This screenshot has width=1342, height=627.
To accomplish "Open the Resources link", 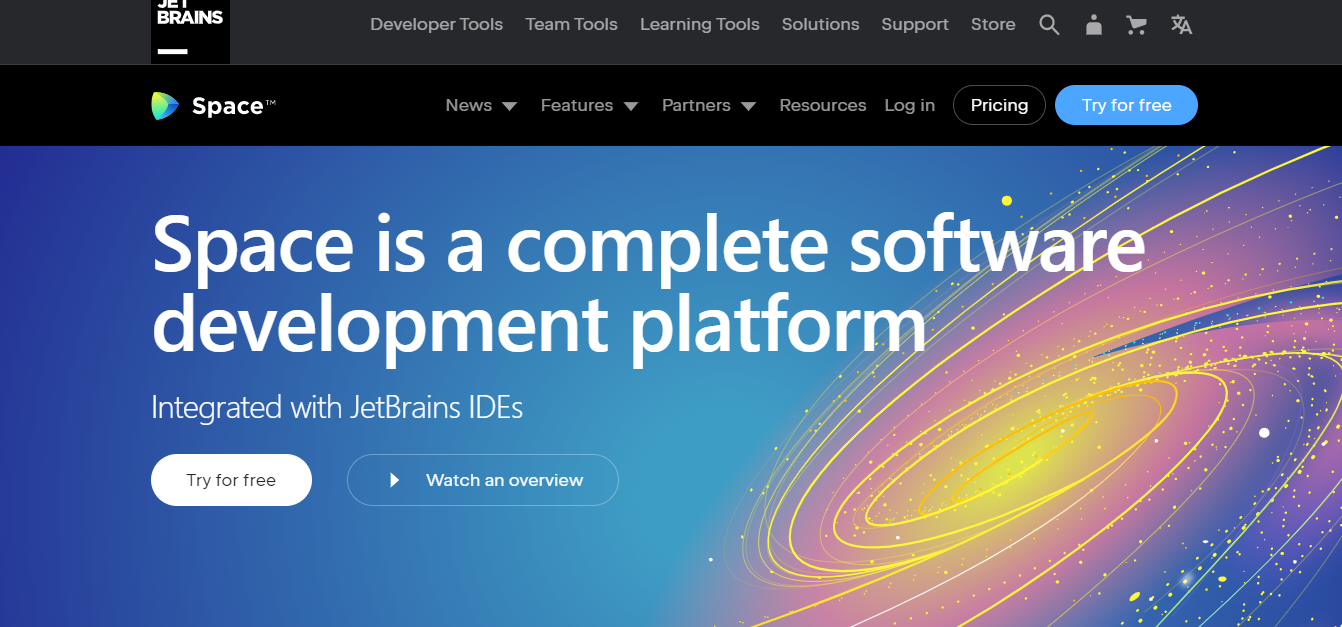I will pyautogui.click(x=823, y=105).
